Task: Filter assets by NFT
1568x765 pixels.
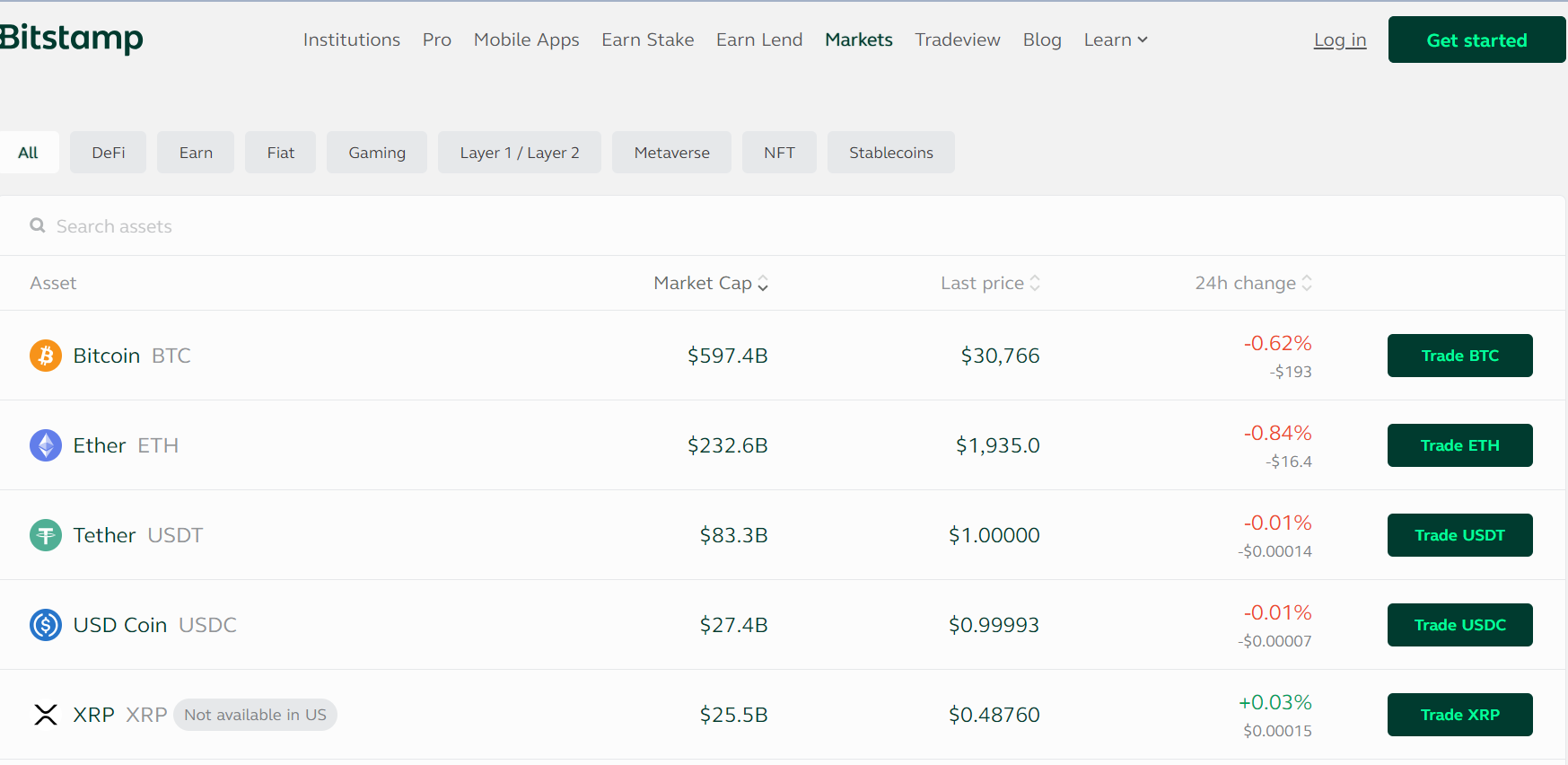Action: click(x=780, y=153)
